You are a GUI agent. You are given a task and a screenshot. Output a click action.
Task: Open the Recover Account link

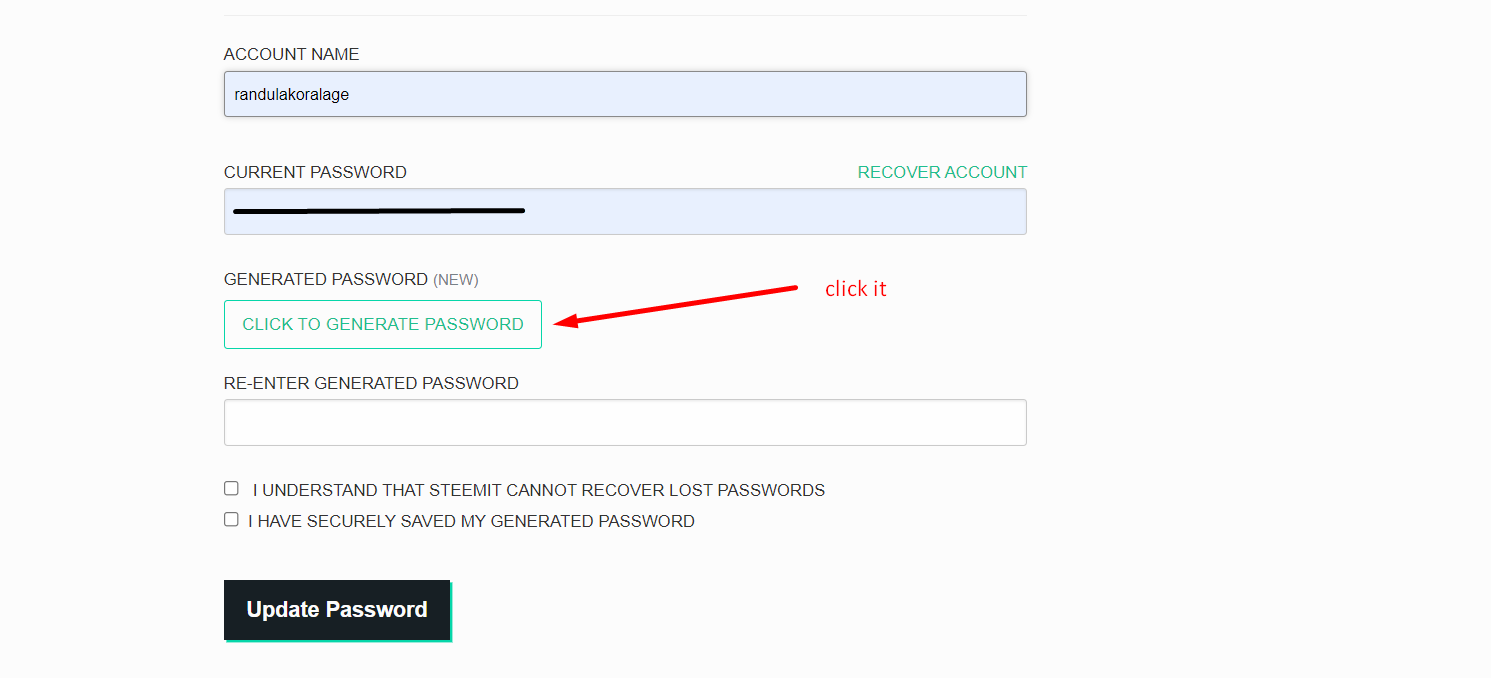click(x=942, y=172)
